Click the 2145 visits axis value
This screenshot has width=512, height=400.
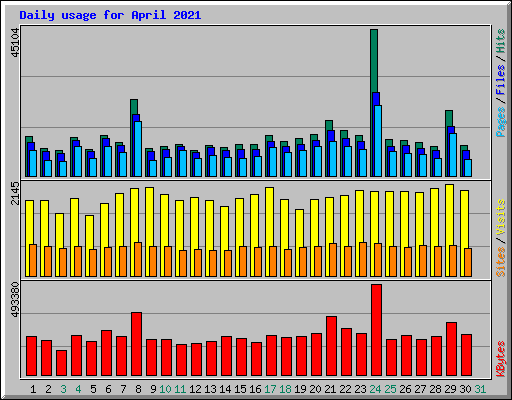click(x=15, y=193)
